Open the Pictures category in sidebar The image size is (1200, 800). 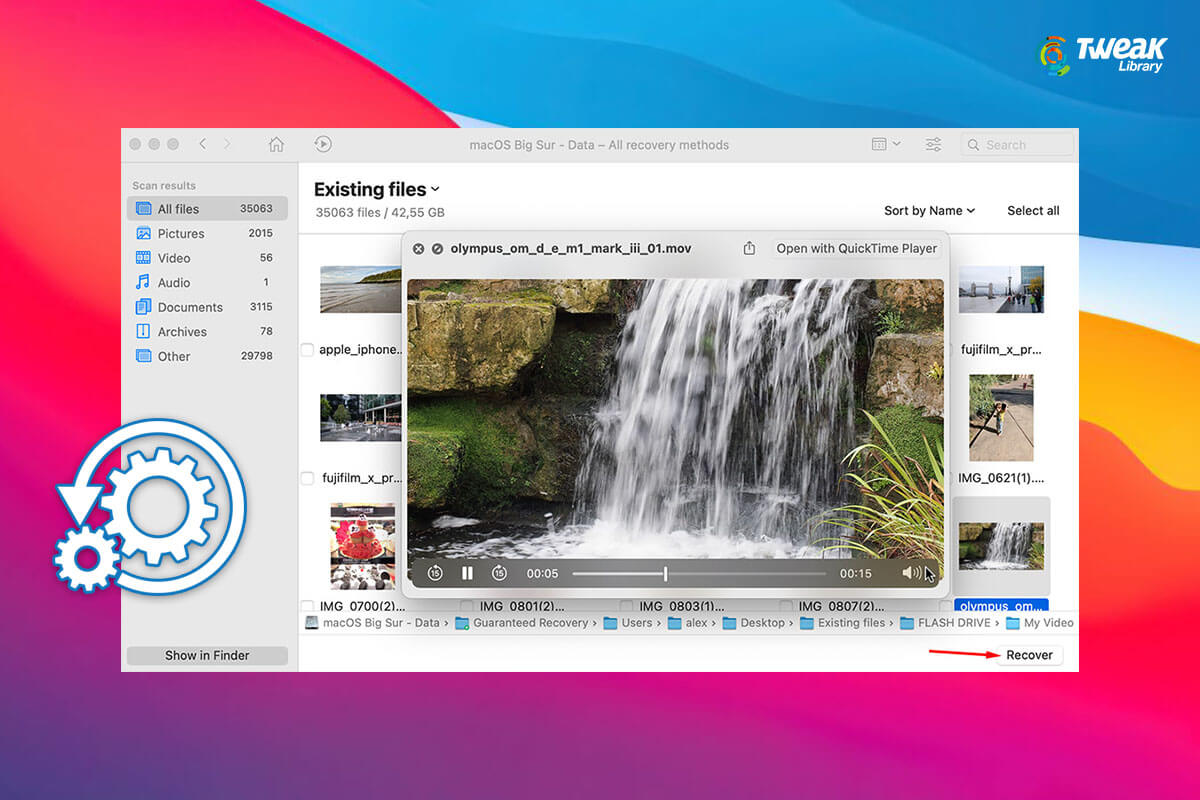point(181,233)
